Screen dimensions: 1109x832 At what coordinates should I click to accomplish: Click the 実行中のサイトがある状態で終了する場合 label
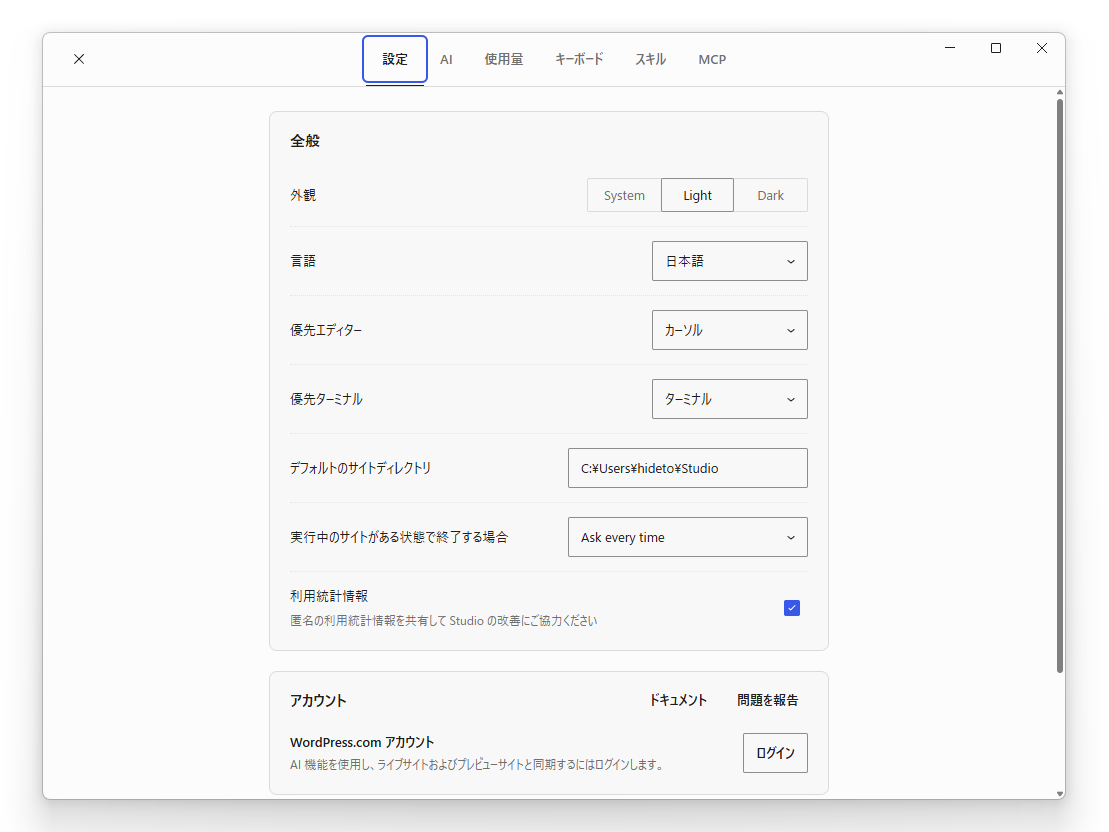399,538
